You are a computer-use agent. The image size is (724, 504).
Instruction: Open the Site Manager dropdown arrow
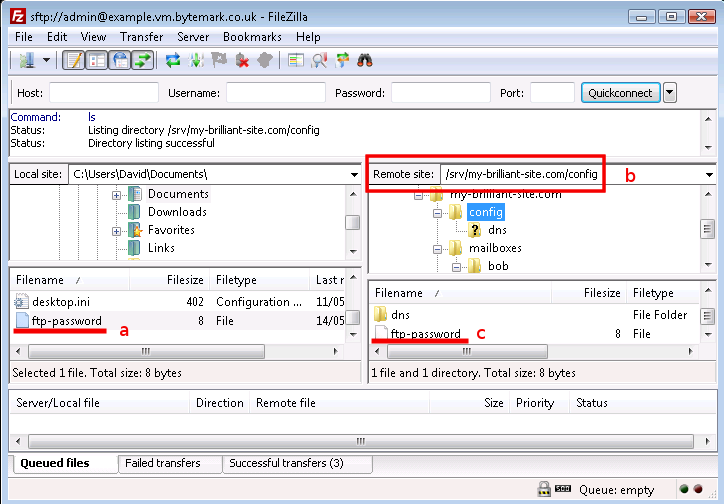[46, 60]
